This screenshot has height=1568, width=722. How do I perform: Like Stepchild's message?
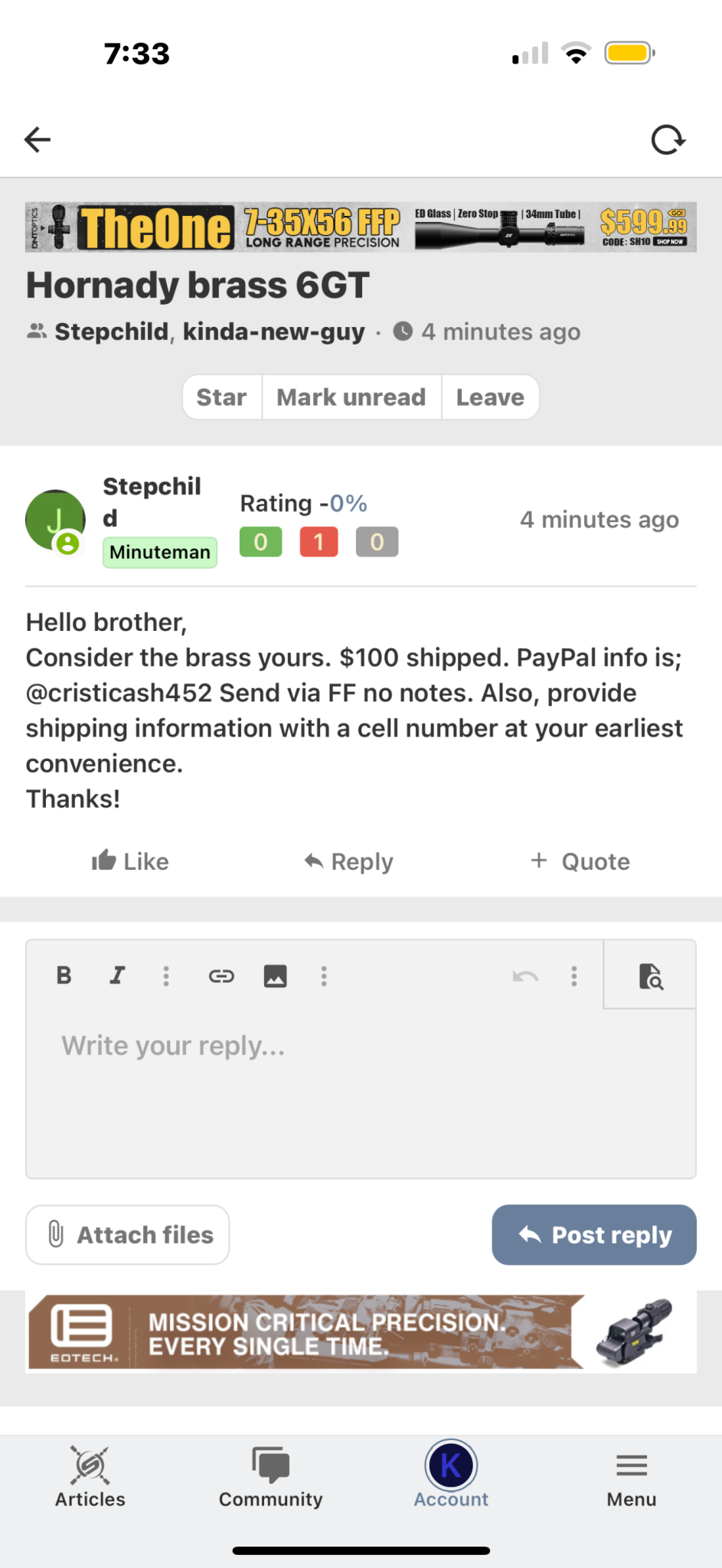[x=130, y=861]
